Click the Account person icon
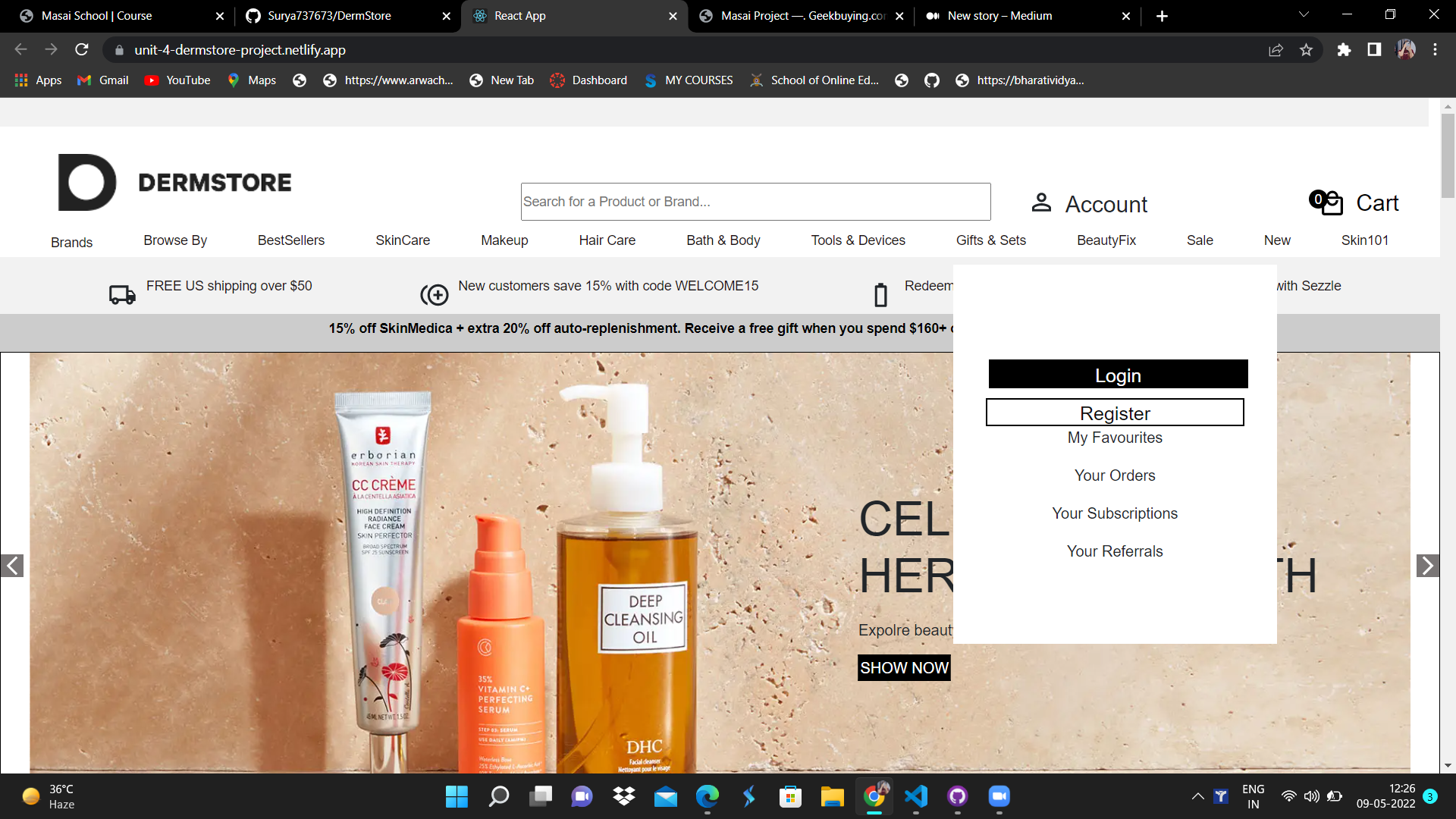Viewport: 1456px width, 819px height. click(1041, 202)
